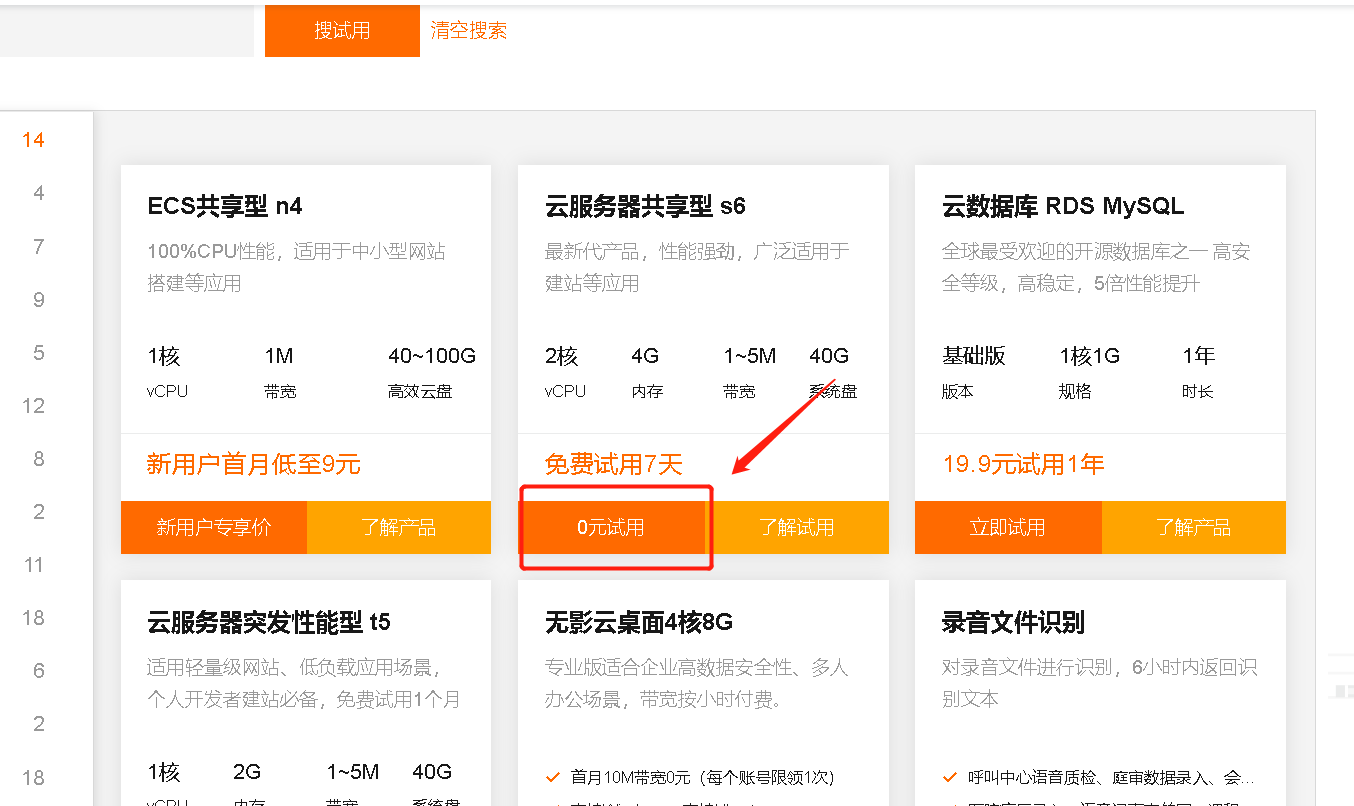Select the sidebar count 7
This screenshot has height=806, width=1354.
pyautogui.click(x=39, y=246)
